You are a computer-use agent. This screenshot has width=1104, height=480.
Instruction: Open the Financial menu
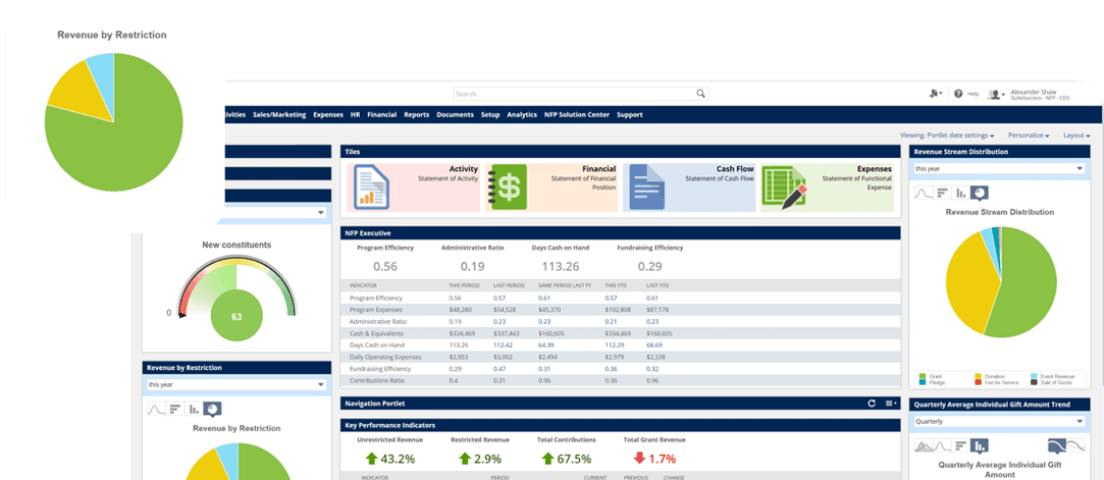click(x=382, y=115)
